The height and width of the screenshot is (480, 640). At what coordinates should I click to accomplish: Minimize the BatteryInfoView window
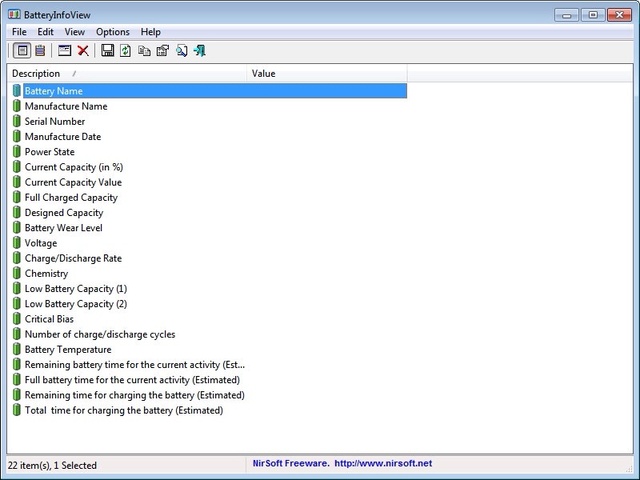tap(567, 15)
